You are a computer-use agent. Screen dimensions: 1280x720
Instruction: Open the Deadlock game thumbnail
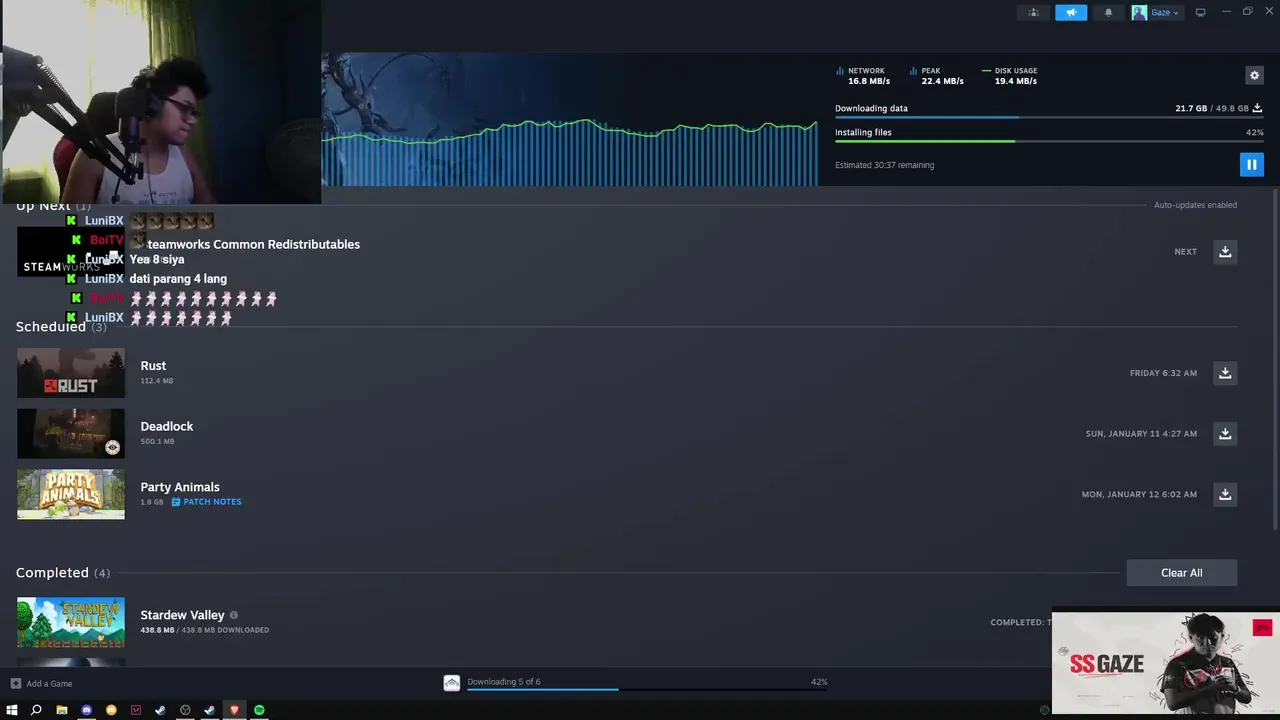tap(71, 434)
